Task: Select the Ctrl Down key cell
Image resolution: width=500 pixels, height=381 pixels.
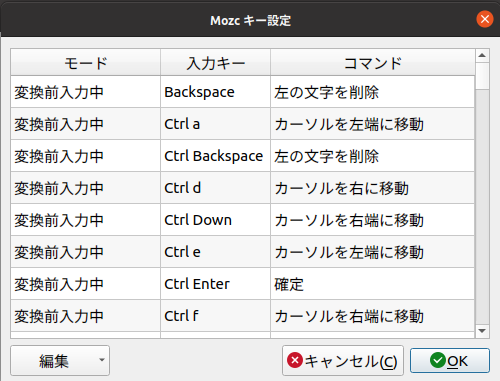Action: click(215, 220)
